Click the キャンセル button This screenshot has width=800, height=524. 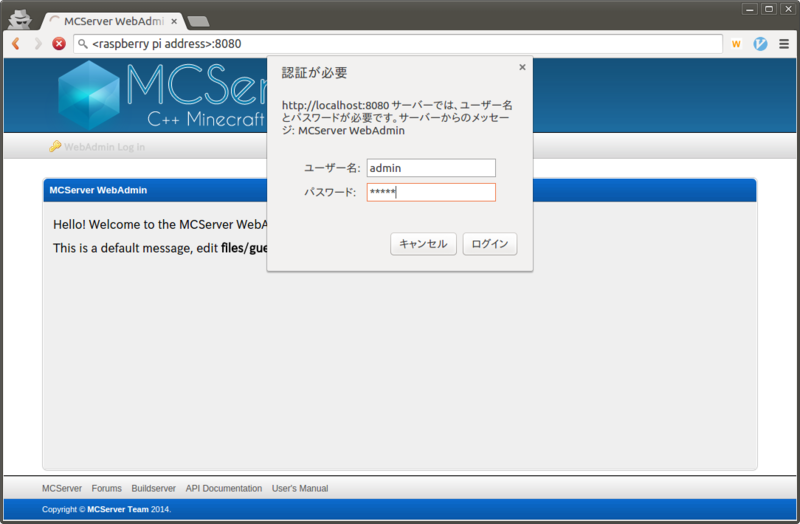click(423, 244)
